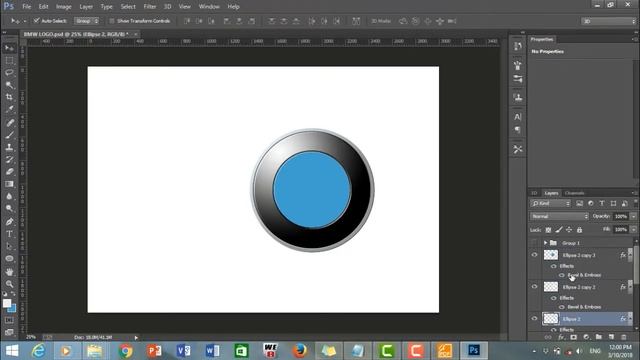The height and width of the screenshot is (360, 640).
Task: Open the Layer menu
Action: coord(86,7)
